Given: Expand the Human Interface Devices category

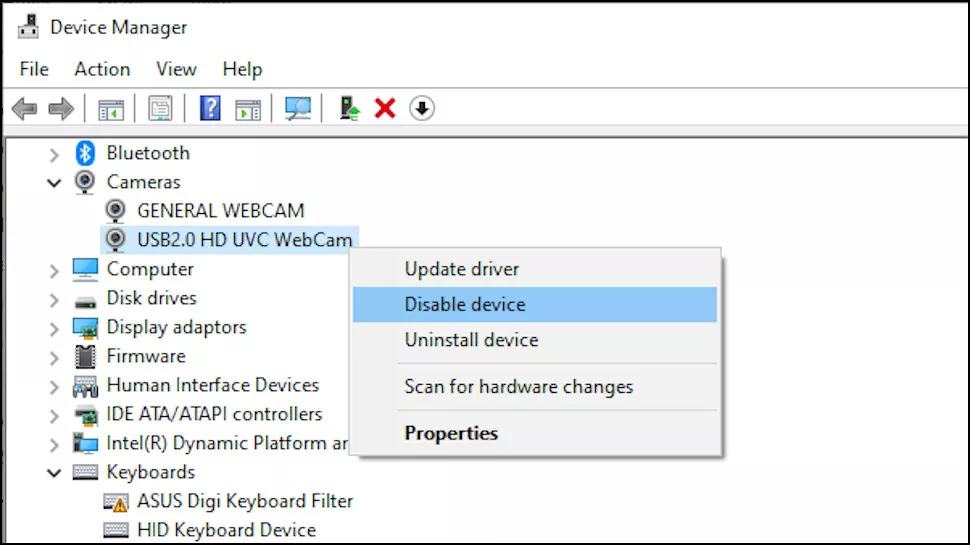Looking at the screenshot, I should [x=54, y=387].
